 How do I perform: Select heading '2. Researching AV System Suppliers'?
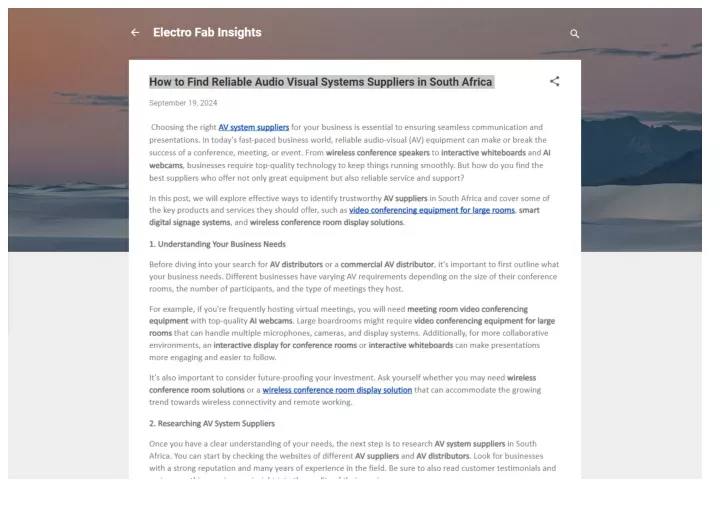pos(212,424)
